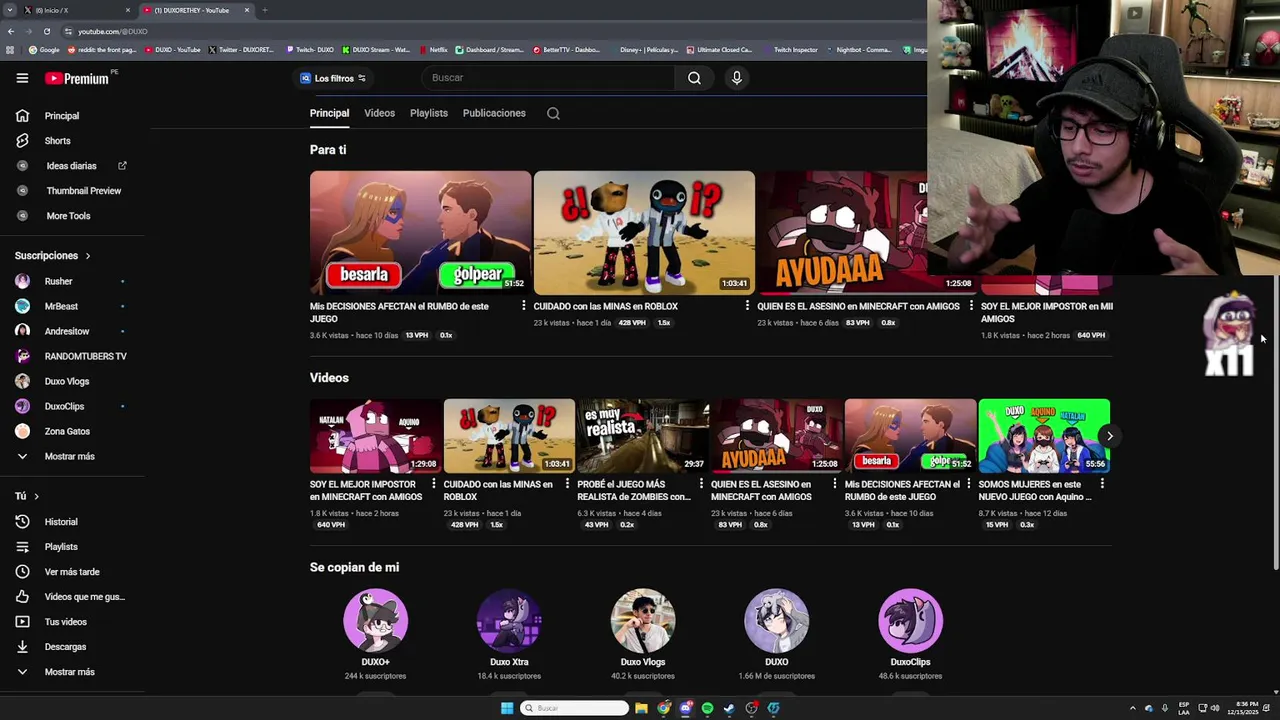Viewport: 1280px width, 720px height.
Task: Click the page vertical scrollbar
Action: [x=1274, y=420]
